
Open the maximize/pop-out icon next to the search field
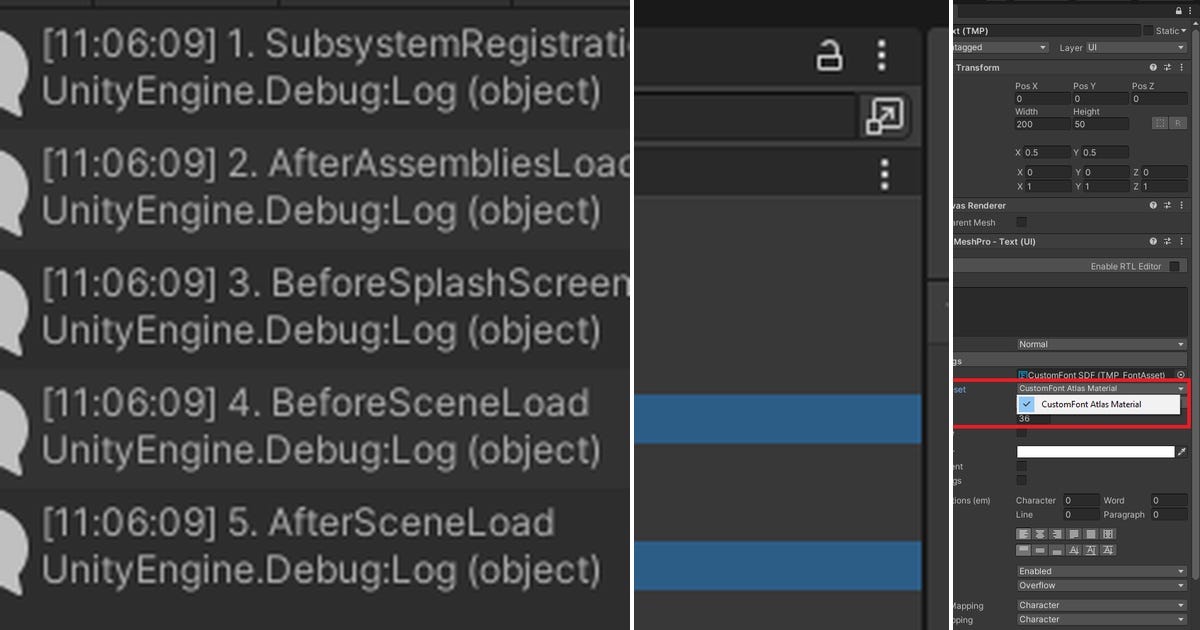[x=885, y=117]
